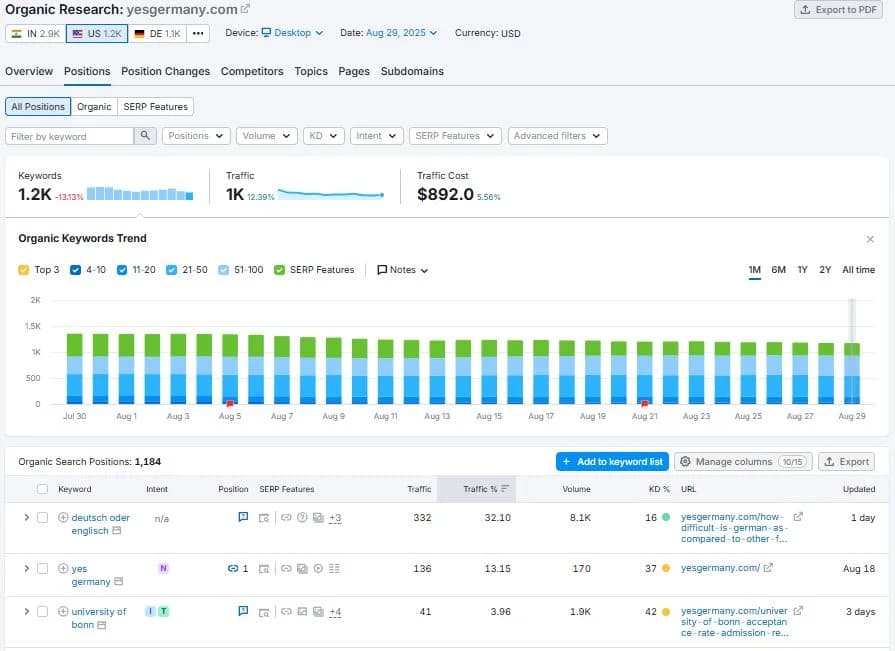Image resolution: width=895 pixels, height=651 pixels.
Task: Switch to the Competitors tab
Action: (x=252, y=71)
